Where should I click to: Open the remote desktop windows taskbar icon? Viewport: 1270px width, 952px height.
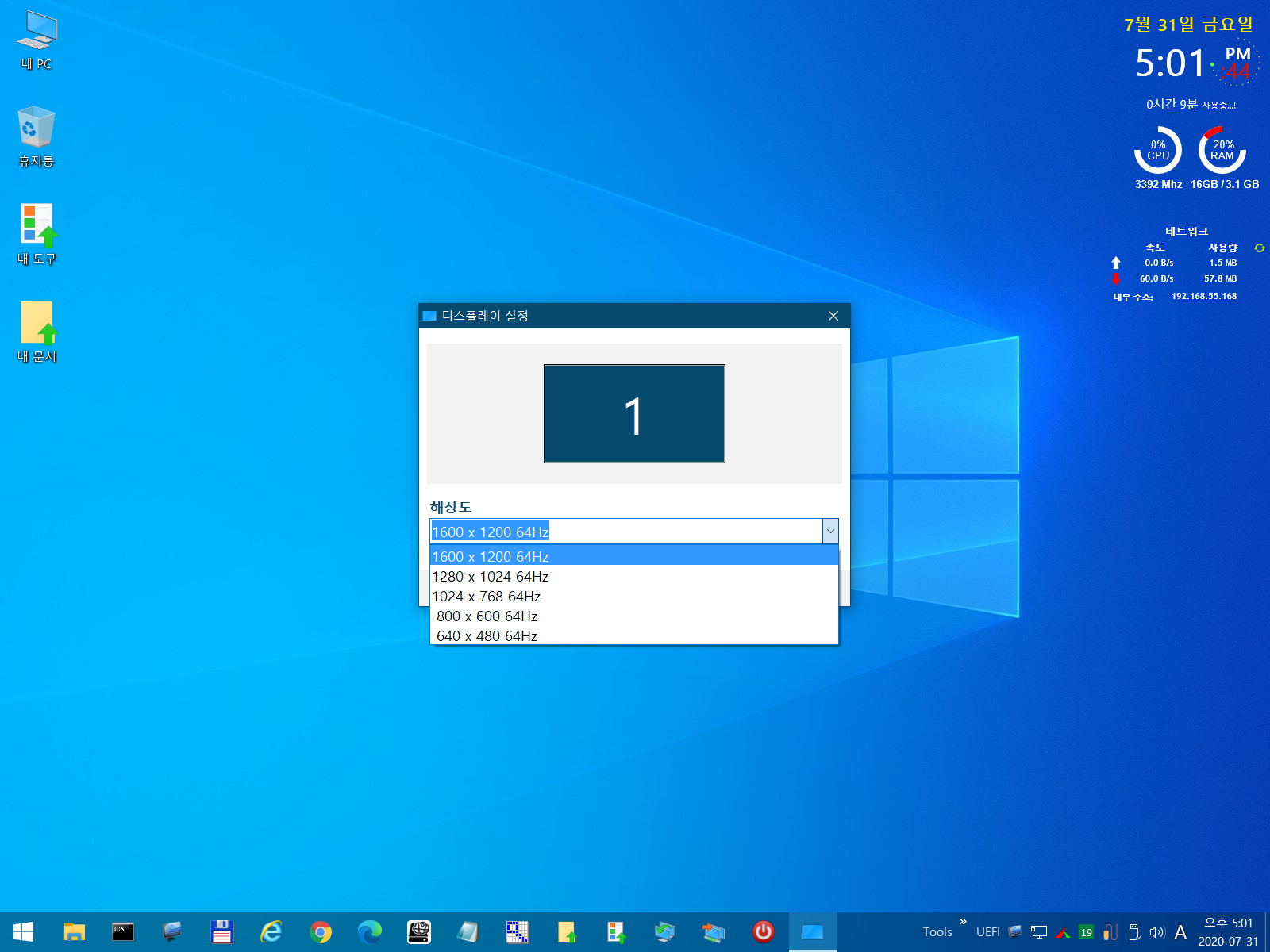pyautogui.click(x=714, y=931)
